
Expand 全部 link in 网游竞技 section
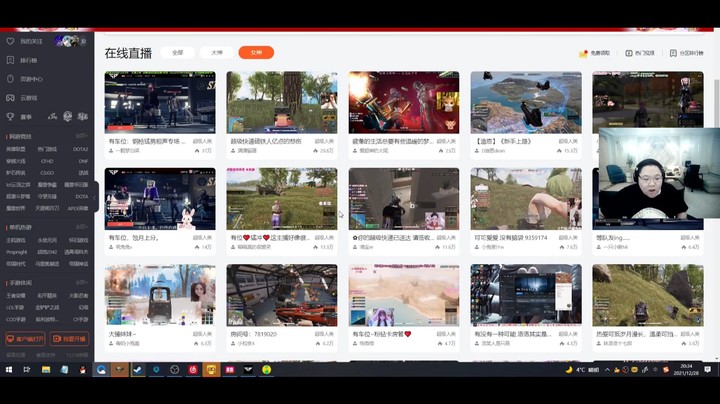pos(81,136)
